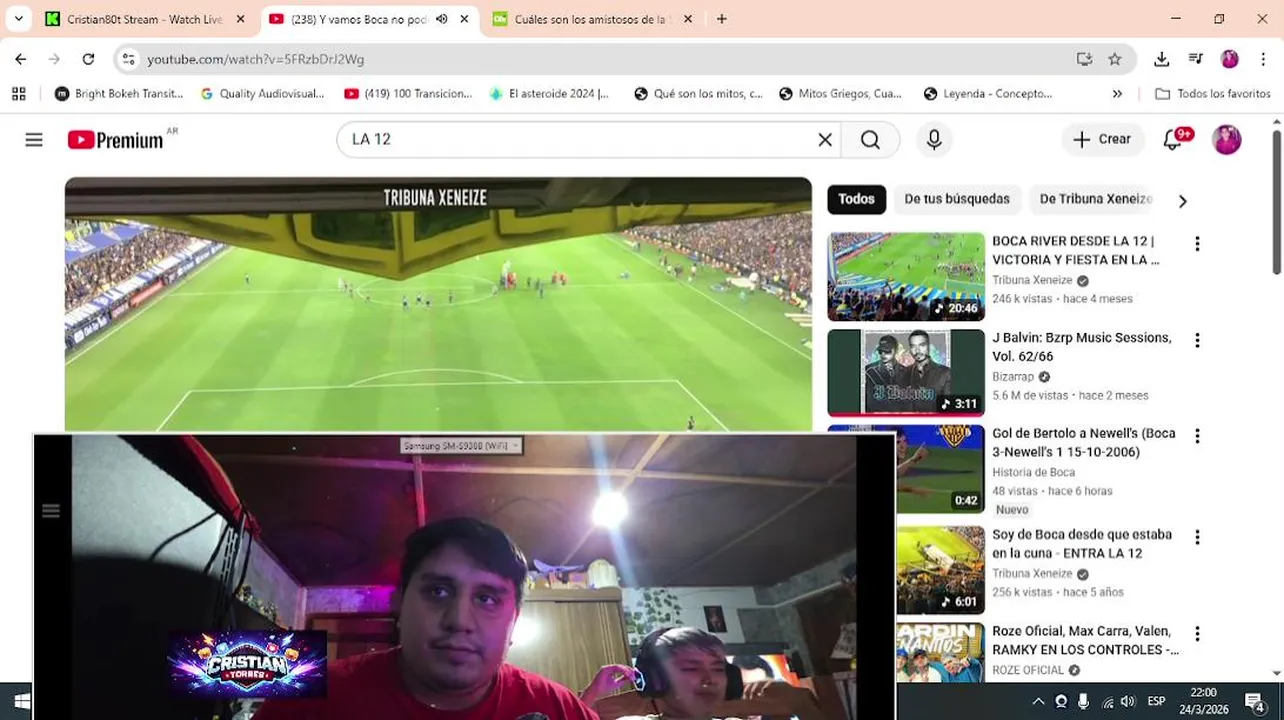The height and width of the screenshot is (720, 1284).
Task: Open YouTube guide hamburger menu
Action: tap(34, 140)
